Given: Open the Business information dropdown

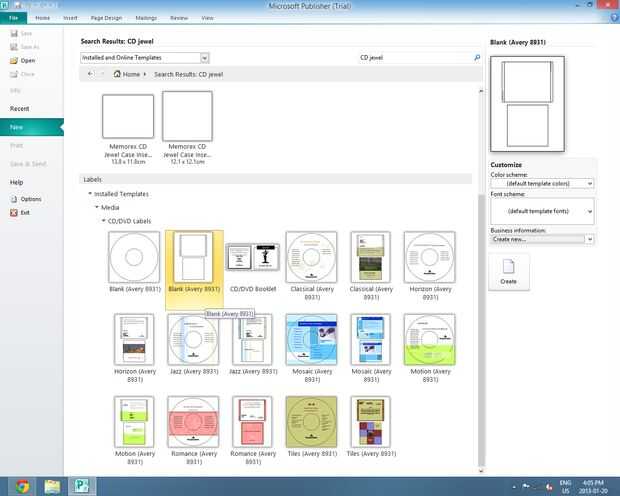Looking at the screenshot, I should 542,239.
